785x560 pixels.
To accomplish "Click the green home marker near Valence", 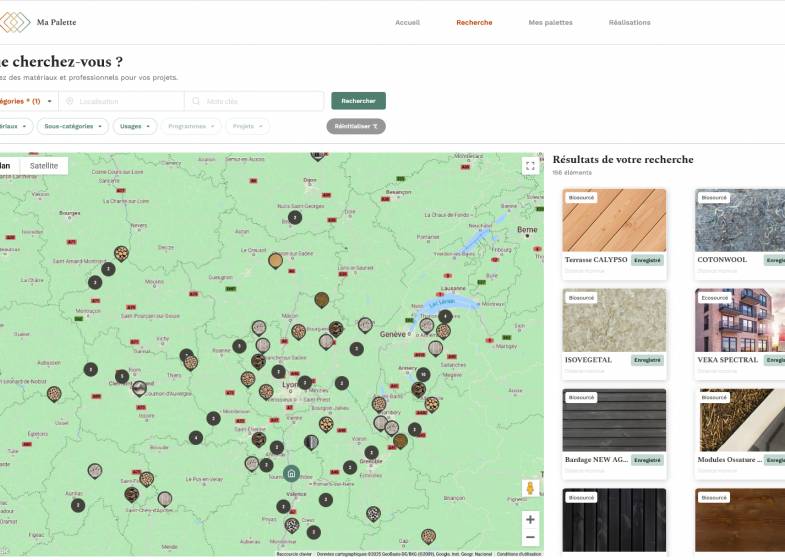I will tap(290, 473).
